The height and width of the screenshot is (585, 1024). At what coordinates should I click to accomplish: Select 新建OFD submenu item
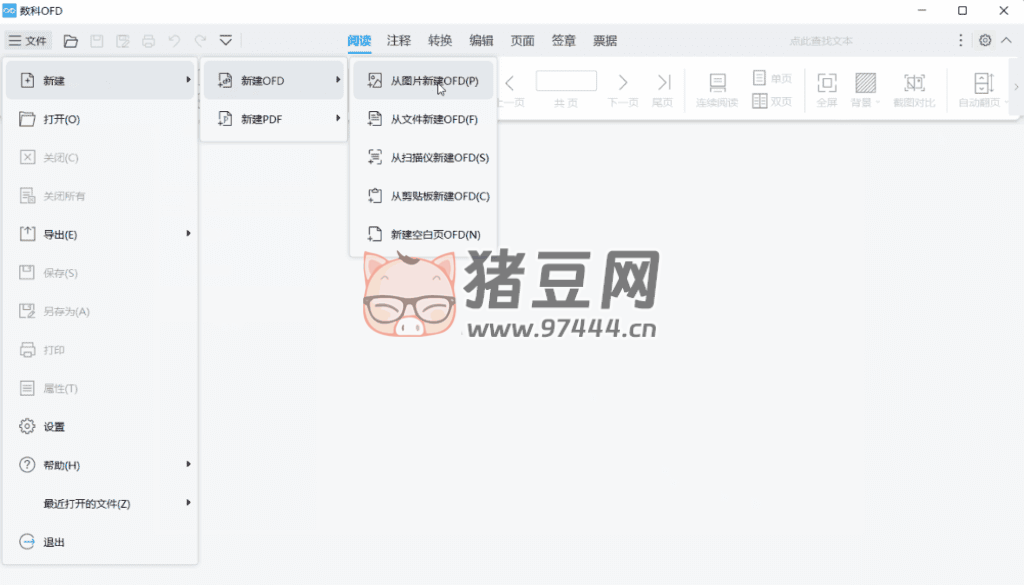274,80
